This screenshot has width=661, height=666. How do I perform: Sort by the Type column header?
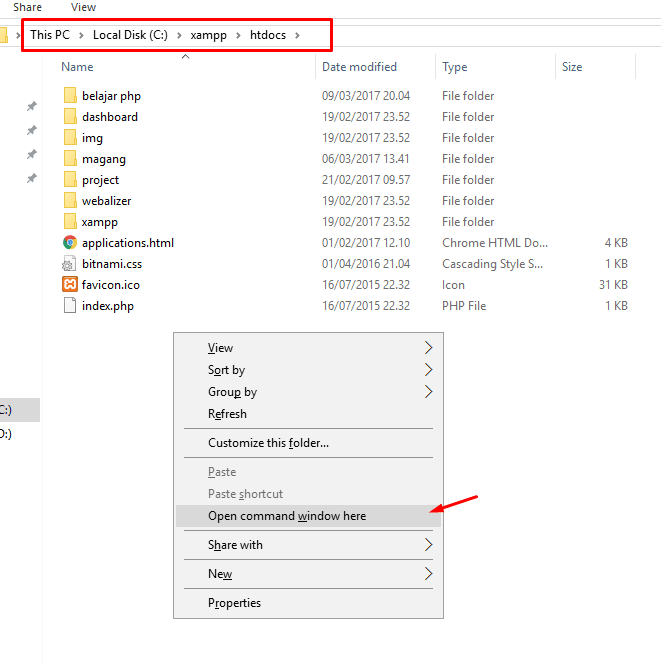tap(455, 67)
